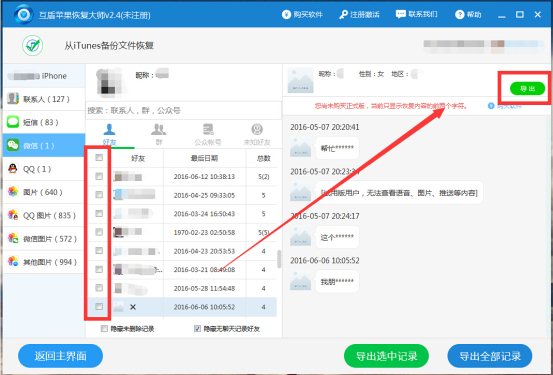
Task: Click the blurred WeChat account avatar
Action: [110, 82]
